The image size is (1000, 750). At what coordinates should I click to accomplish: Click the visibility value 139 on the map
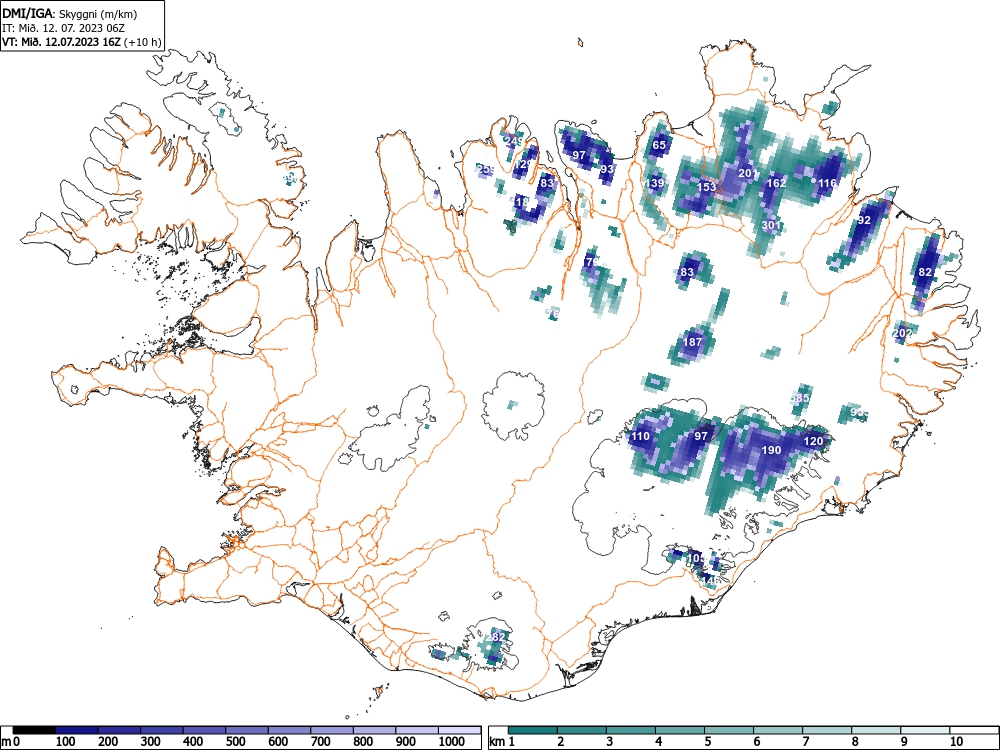point(654,183)
